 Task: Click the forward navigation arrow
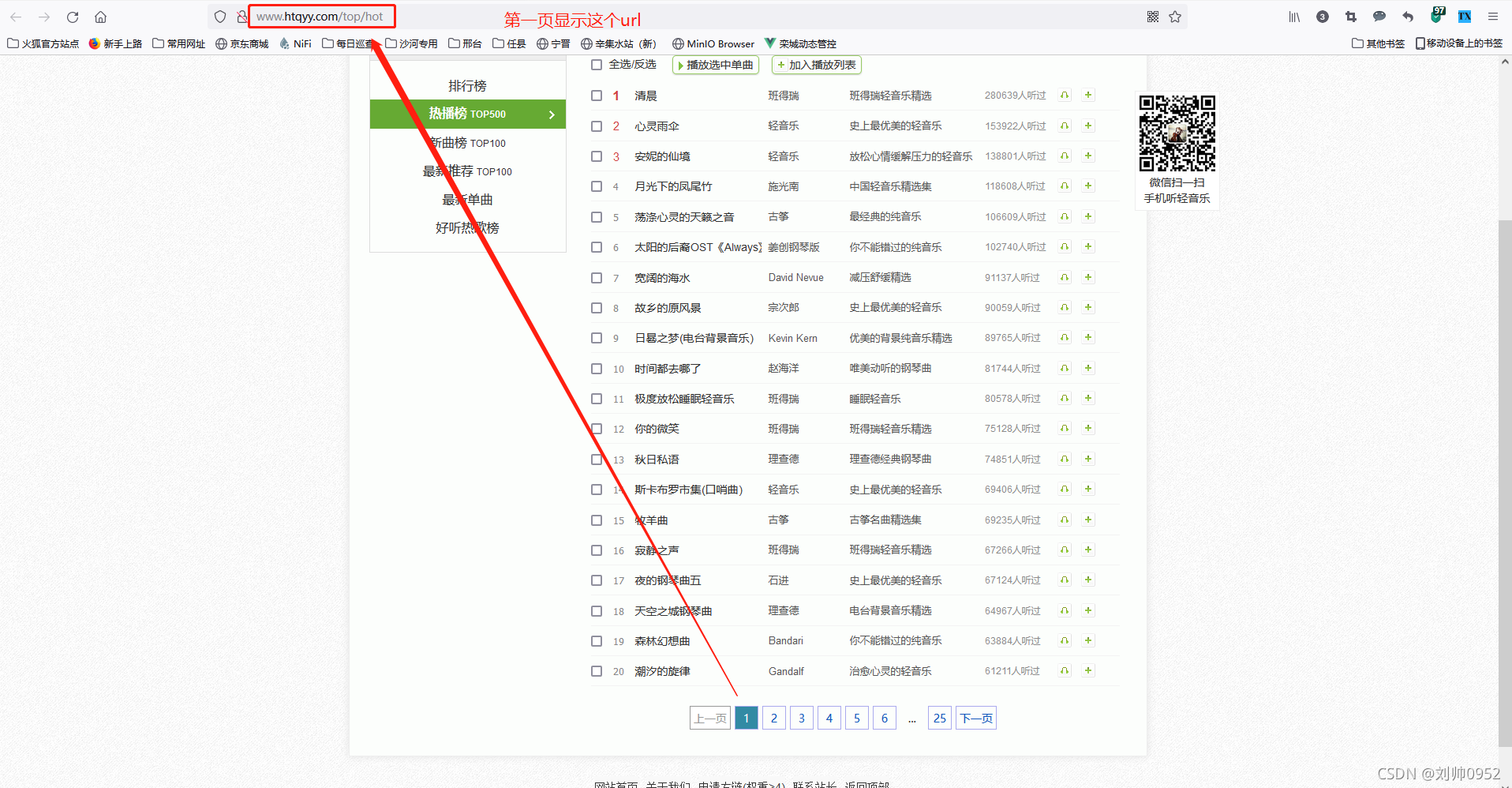(x=44, y=17)
